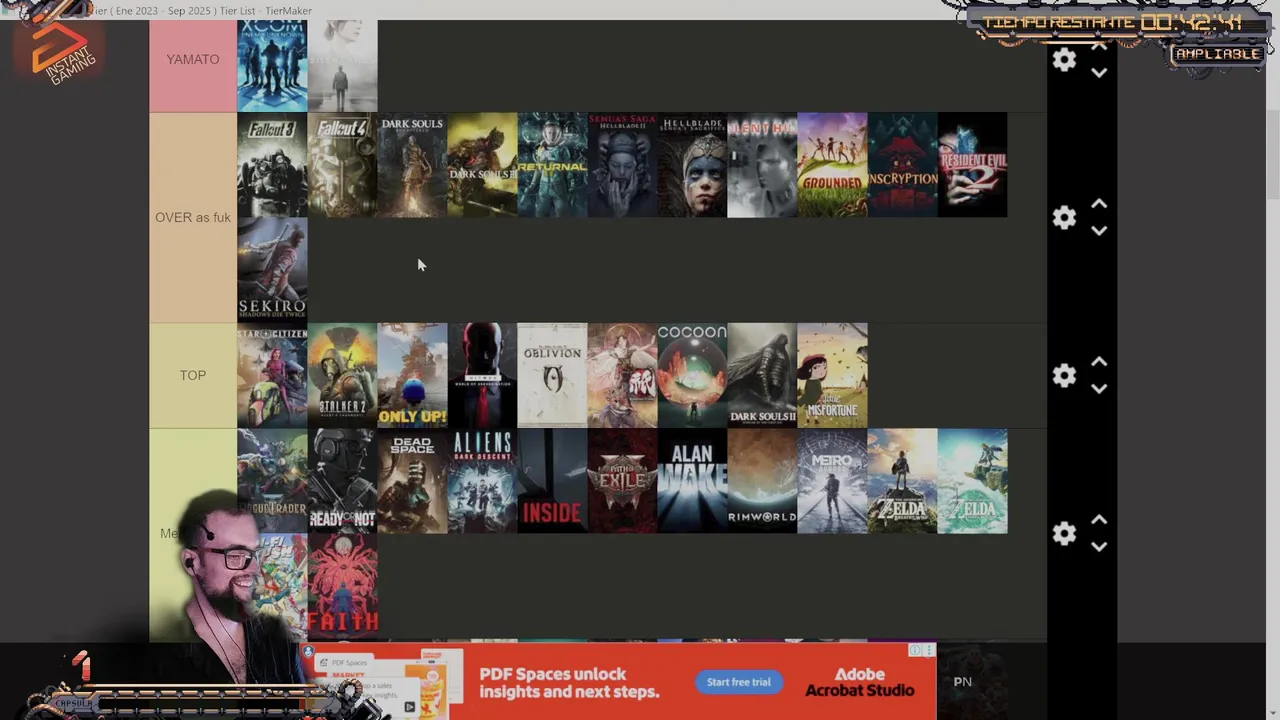Select Zelda Breath of the Wild cover

click(x=902, y=481)
